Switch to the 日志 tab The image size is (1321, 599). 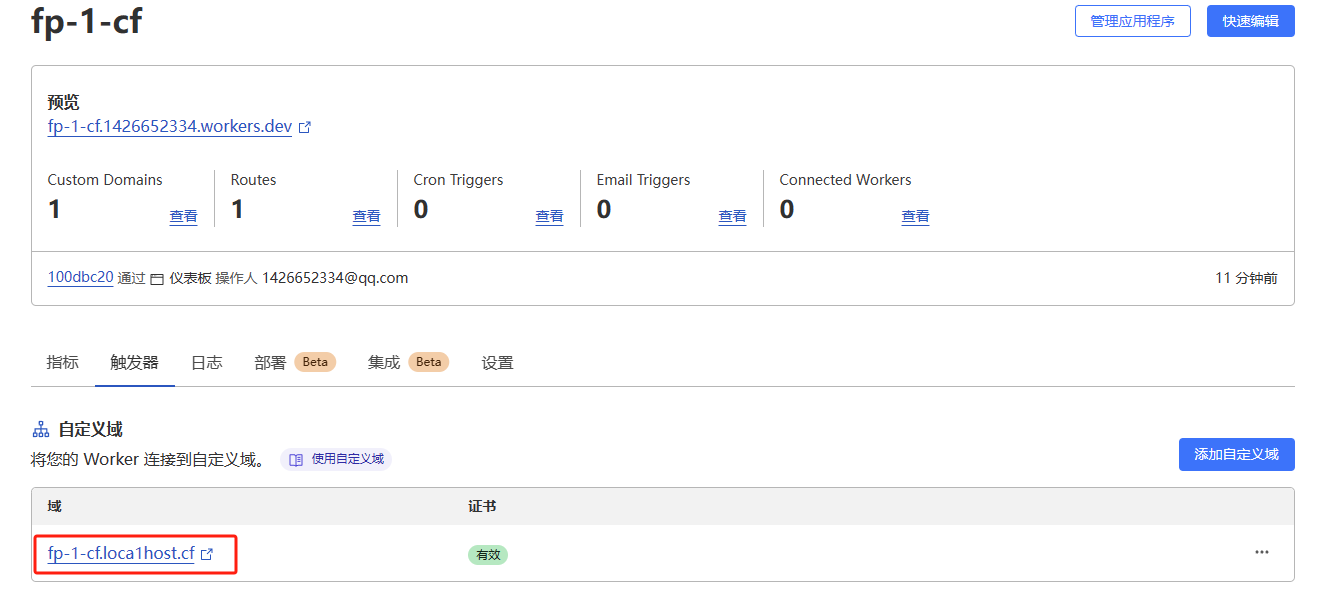tap(206, 362)
